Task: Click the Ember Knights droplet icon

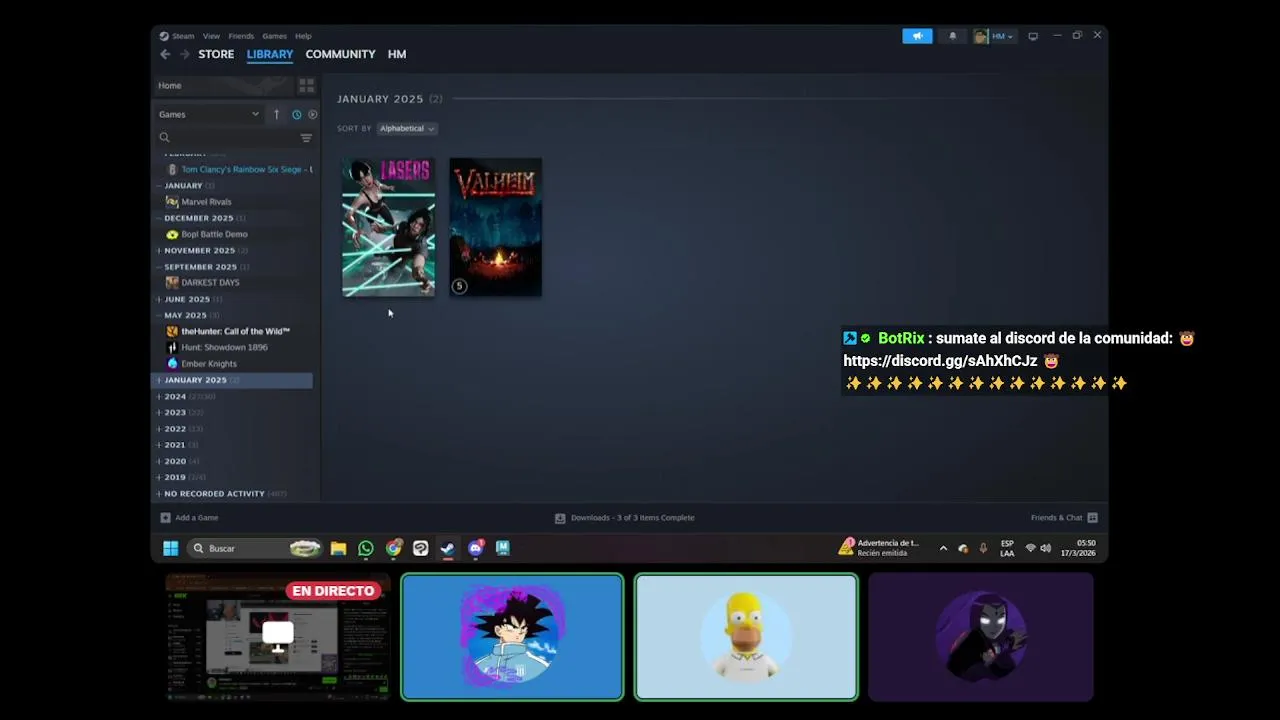Action: click(x=172, y=364)
